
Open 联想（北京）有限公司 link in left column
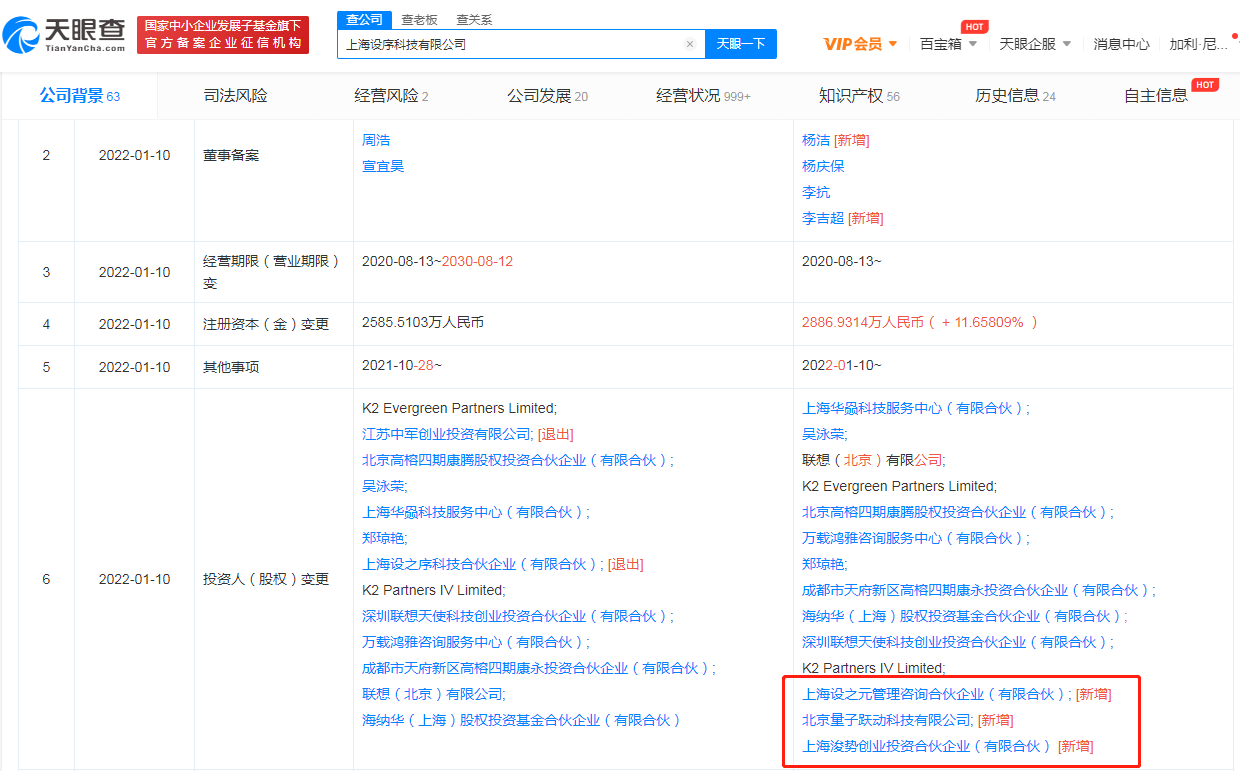click(x=432, y=694)
